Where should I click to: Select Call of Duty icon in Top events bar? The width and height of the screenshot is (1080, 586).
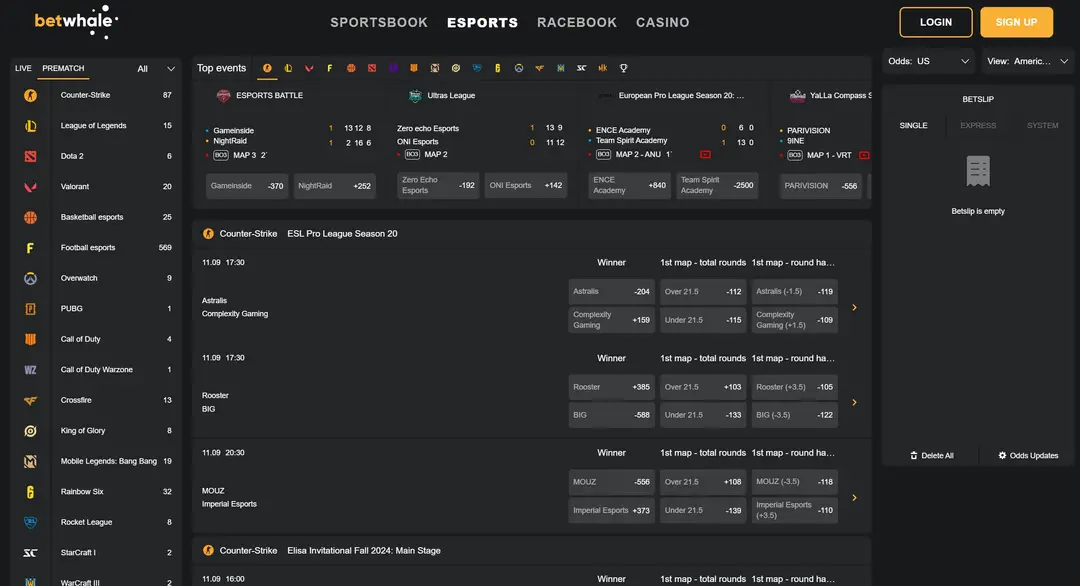tap(414, 68)
